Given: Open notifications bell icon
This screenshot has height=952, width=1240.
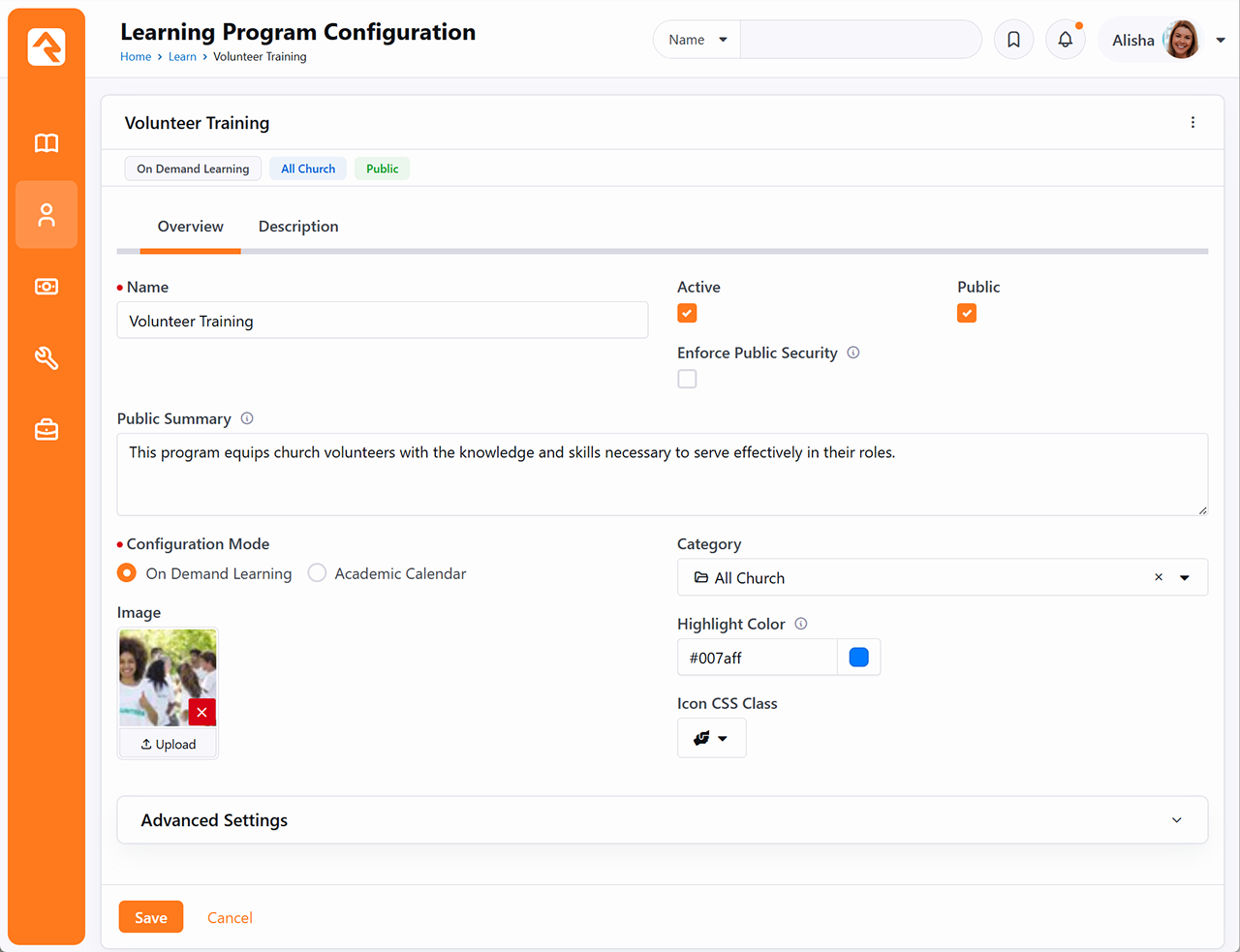Looking at the screenshot, I should [x=1065, y=40].
